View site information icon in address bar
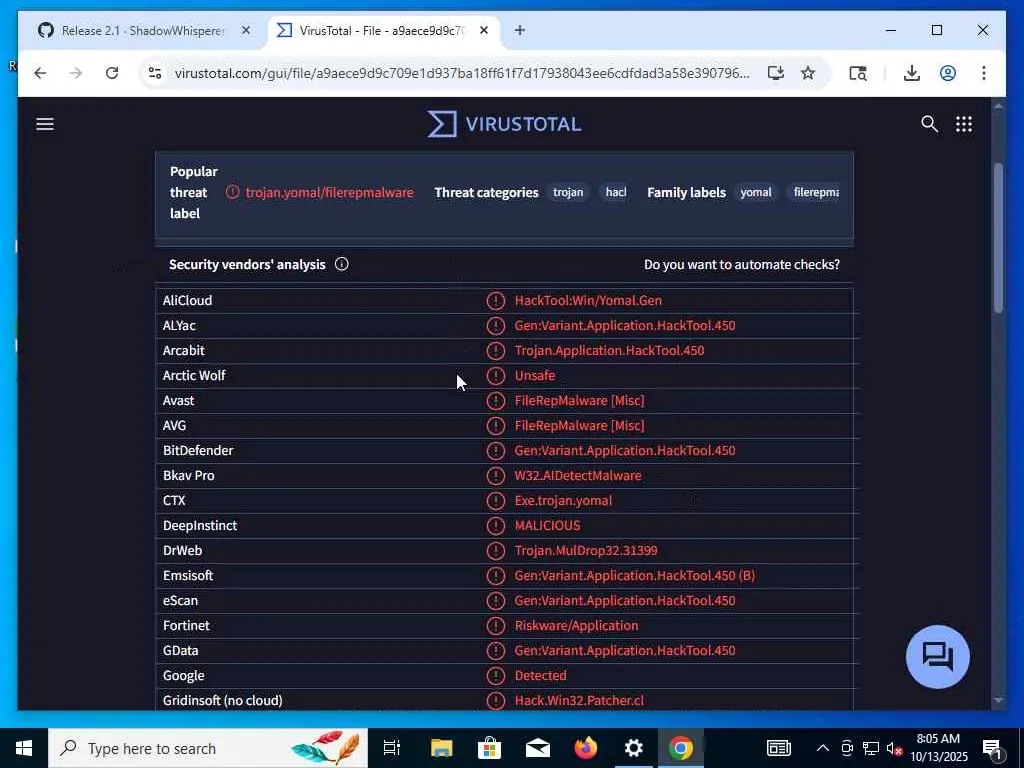 [x=155, y=73]
